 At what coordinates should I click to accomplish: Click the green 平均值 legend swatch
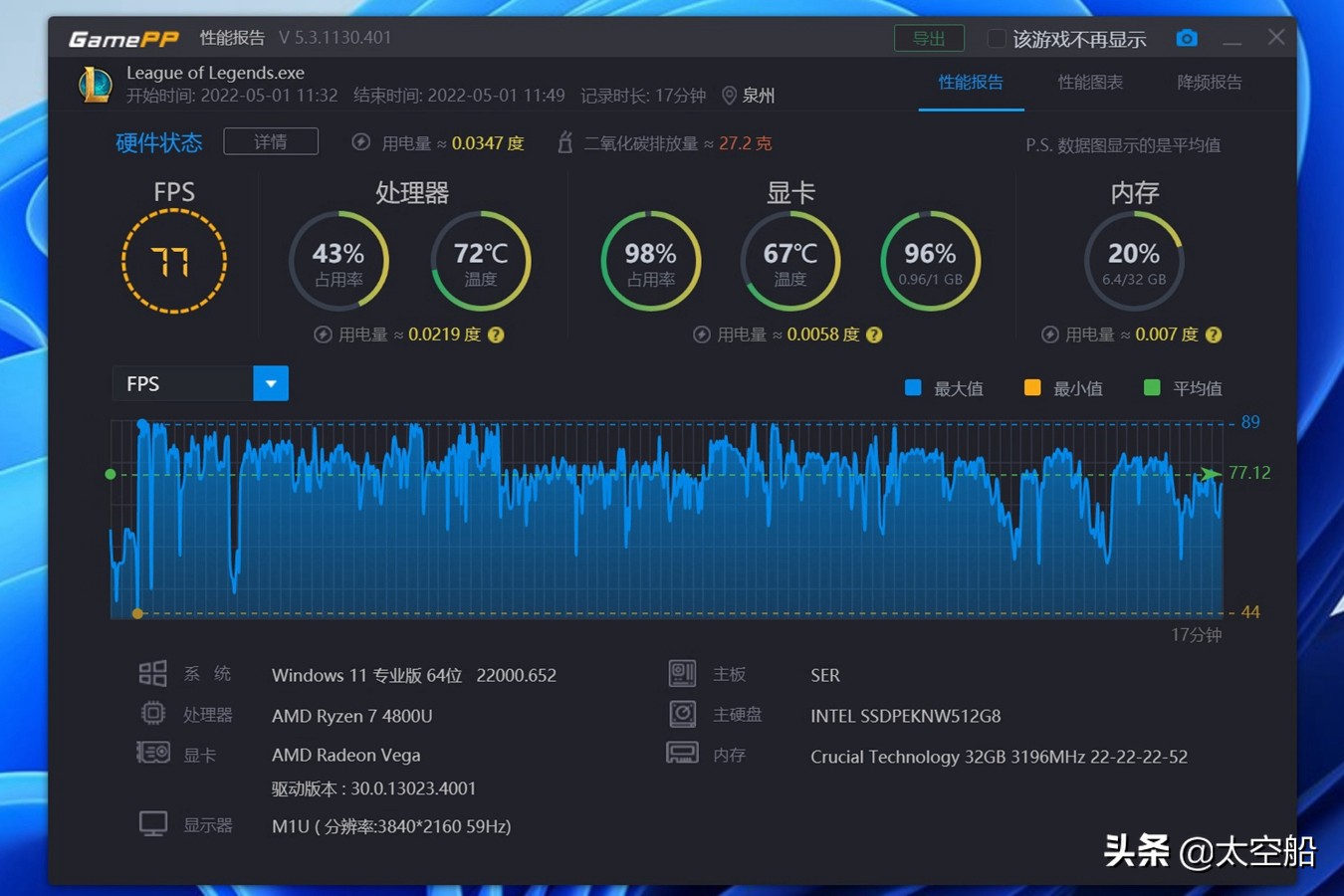click(1152, 387)
